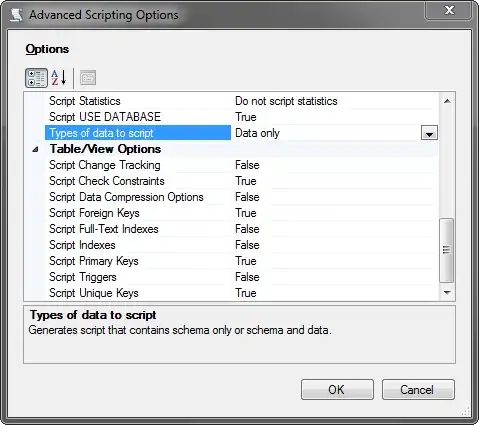Open the Types of data dropdown arrow
Viewport: 479px width, 425px height.
(429, 133)
